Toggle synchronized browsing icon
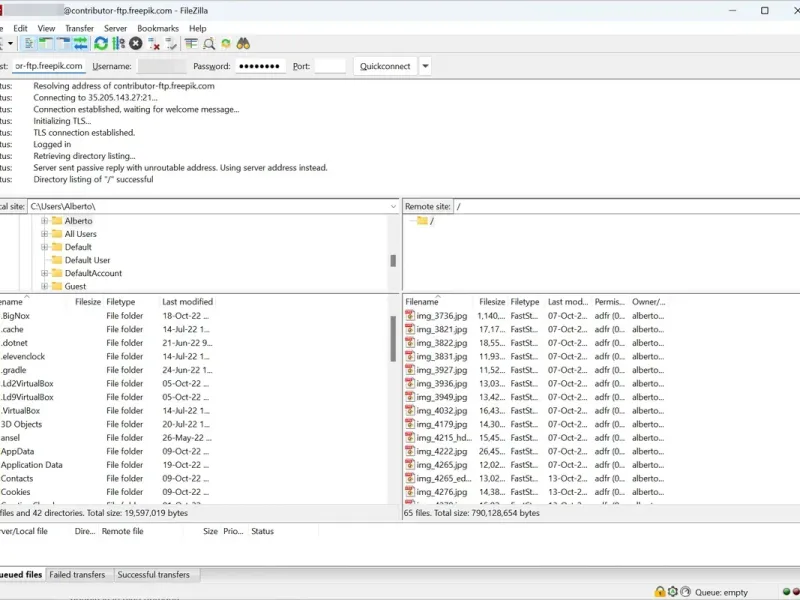The image size is (800, 600). 226,44
